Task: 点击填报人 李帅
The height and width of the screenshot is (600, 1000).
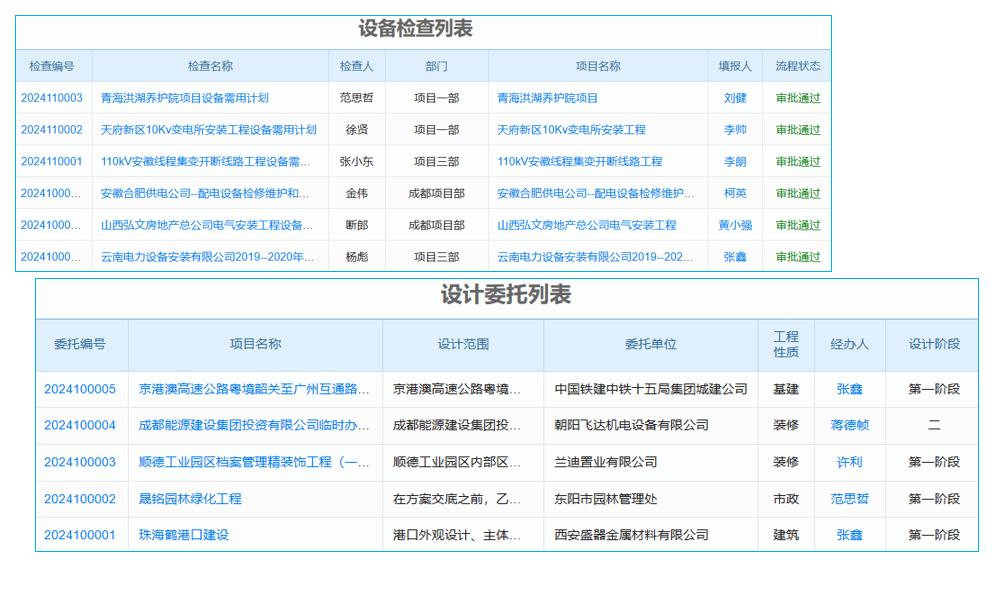Action: pyautogui.click(x=736, y=130)
